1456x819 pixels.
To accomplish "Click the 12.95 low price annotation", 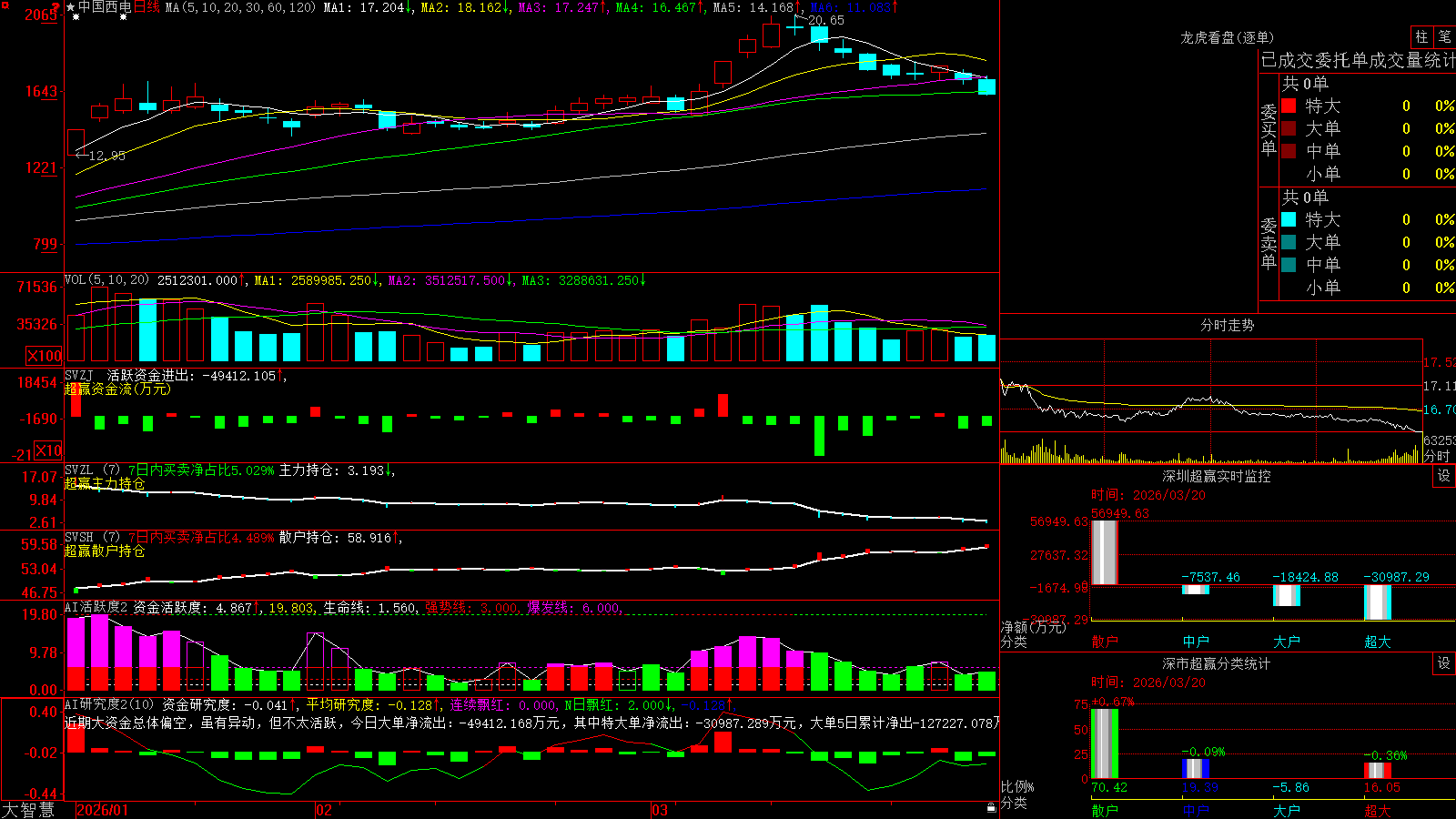I will (107, 156).
